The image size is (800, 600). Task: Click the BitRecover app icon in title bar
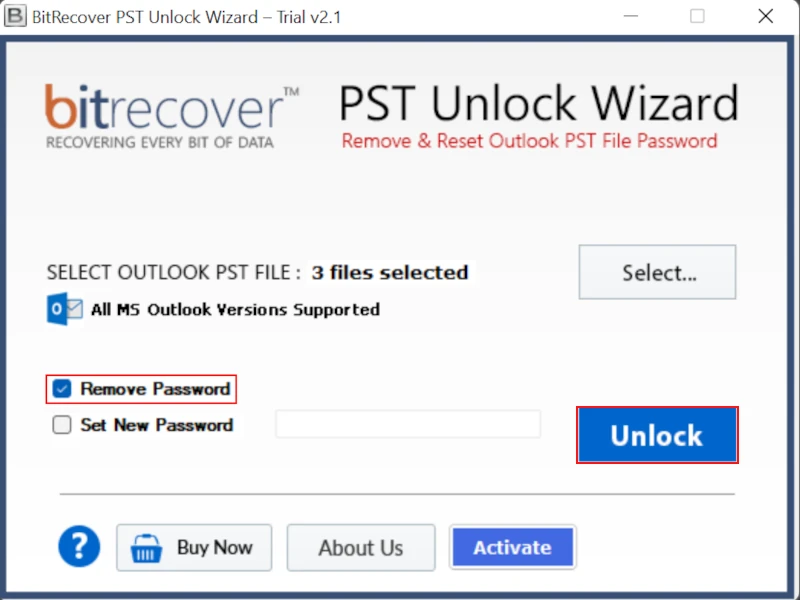coord(15,16)
